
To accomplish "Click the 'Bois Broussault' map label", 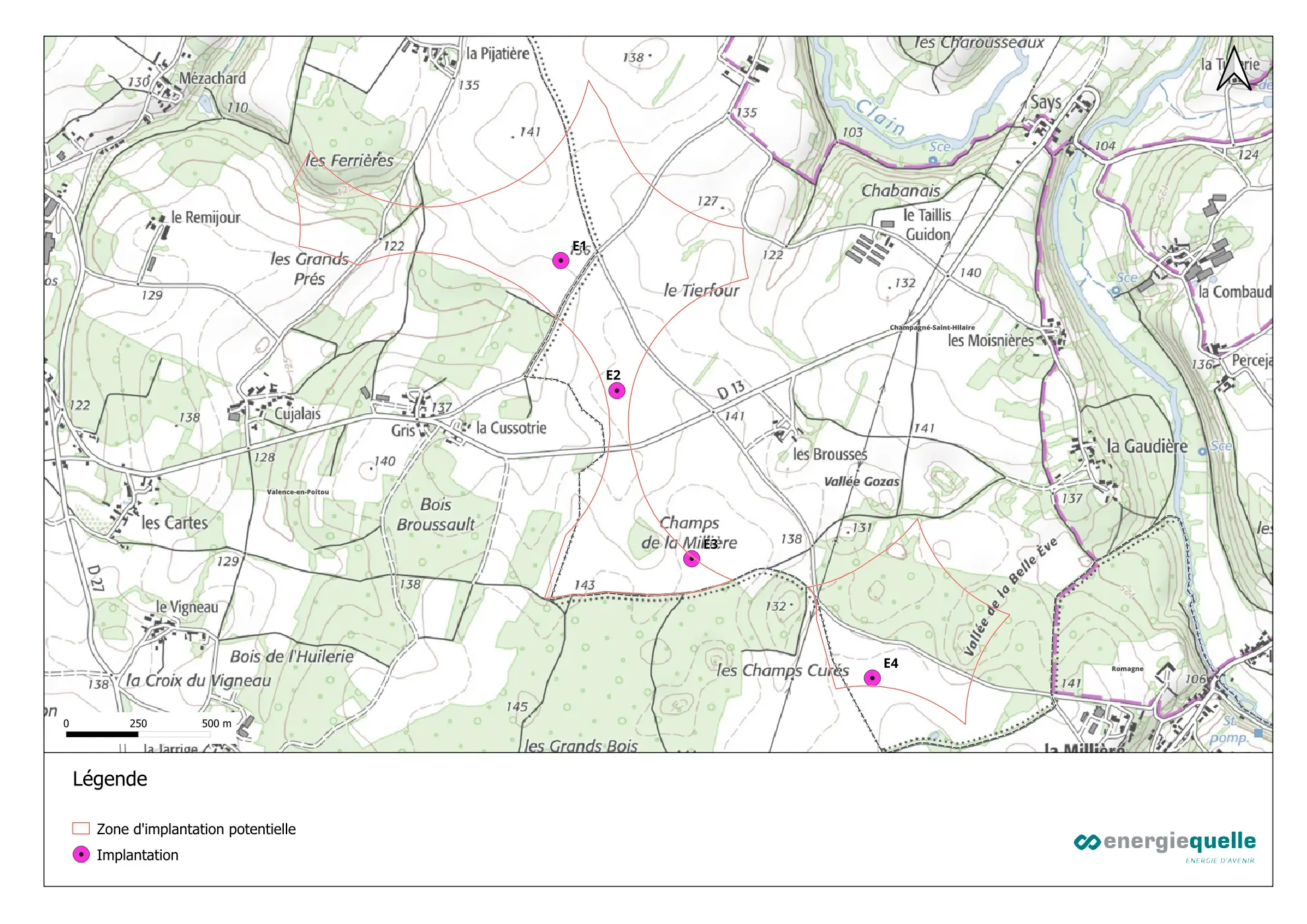I will coord(436,515).
